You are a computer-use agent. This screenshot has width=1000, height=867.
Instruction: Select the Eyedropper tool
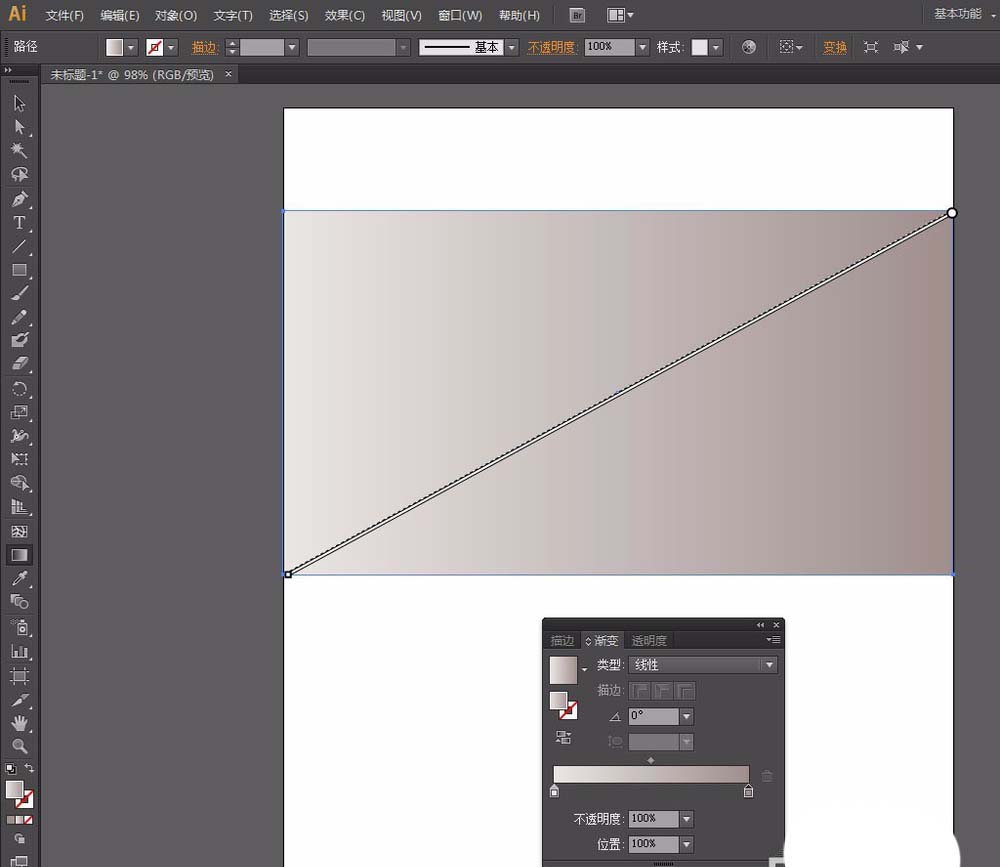pos(19,578)
